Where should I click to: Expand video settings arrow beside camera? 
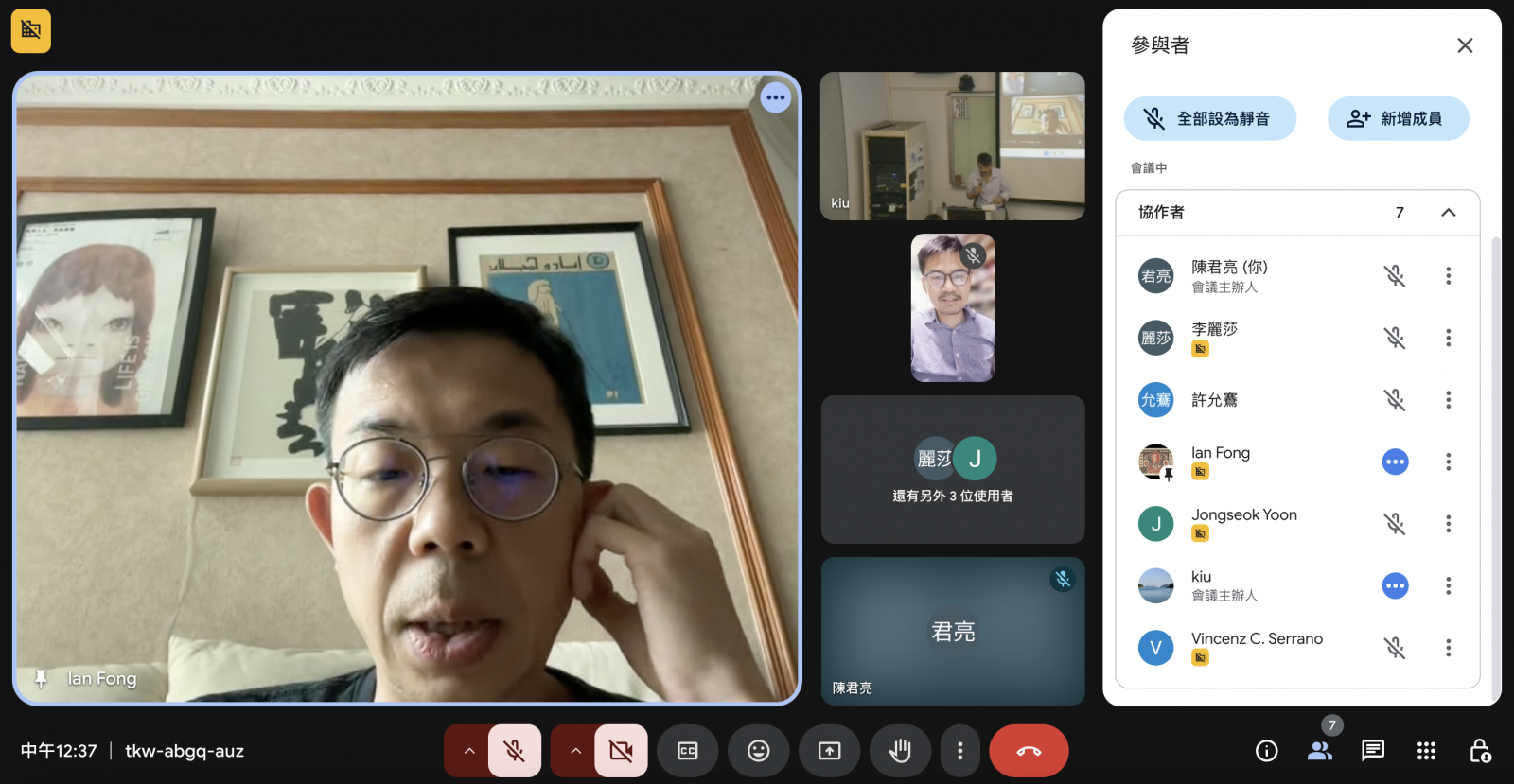point(575,751)
